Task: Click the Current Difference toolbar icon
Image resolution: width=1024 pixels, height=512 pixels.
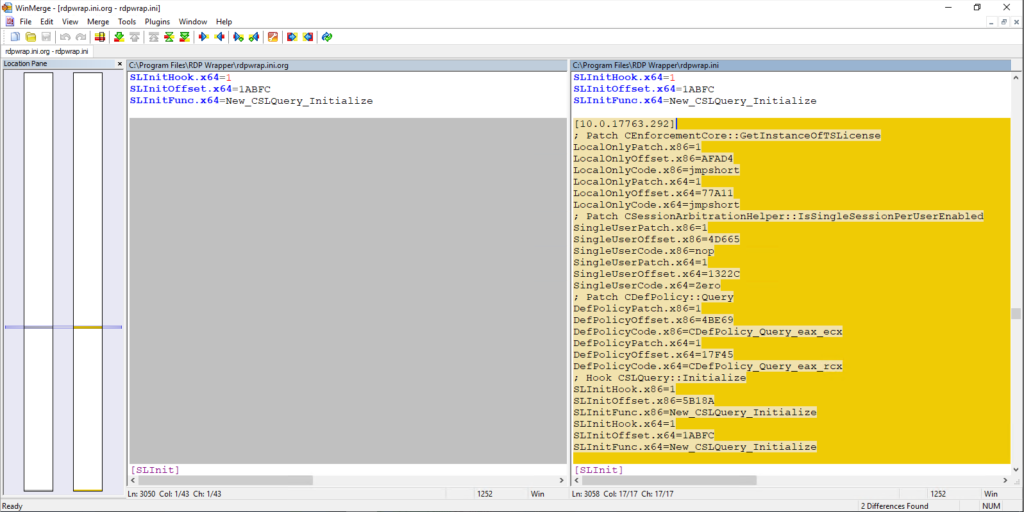Action: 170,37
